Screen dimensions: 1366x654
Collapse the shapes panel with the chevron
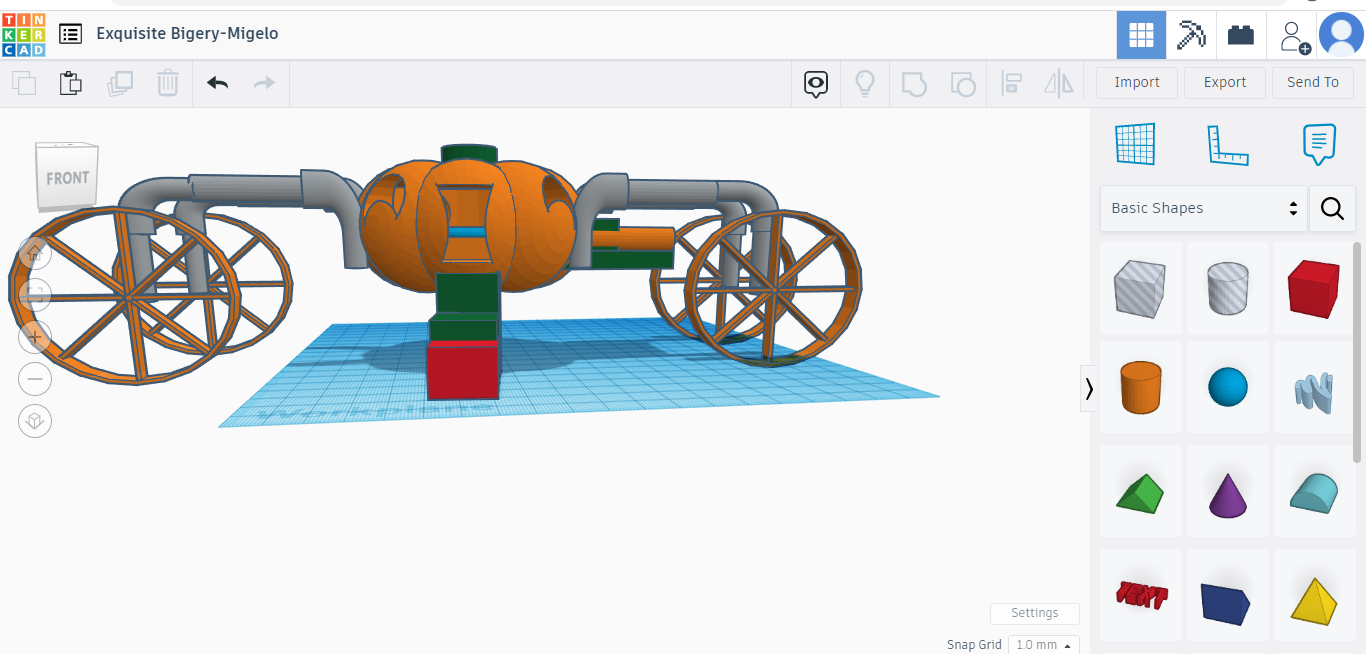[x=1088, y=388]
